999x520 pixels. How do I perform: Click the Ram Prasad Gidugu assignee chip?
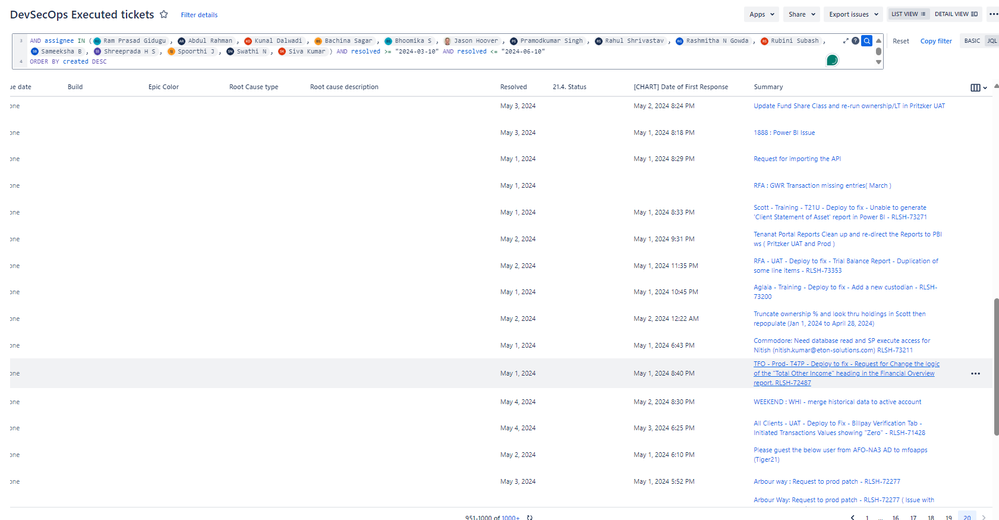(129, 41)
